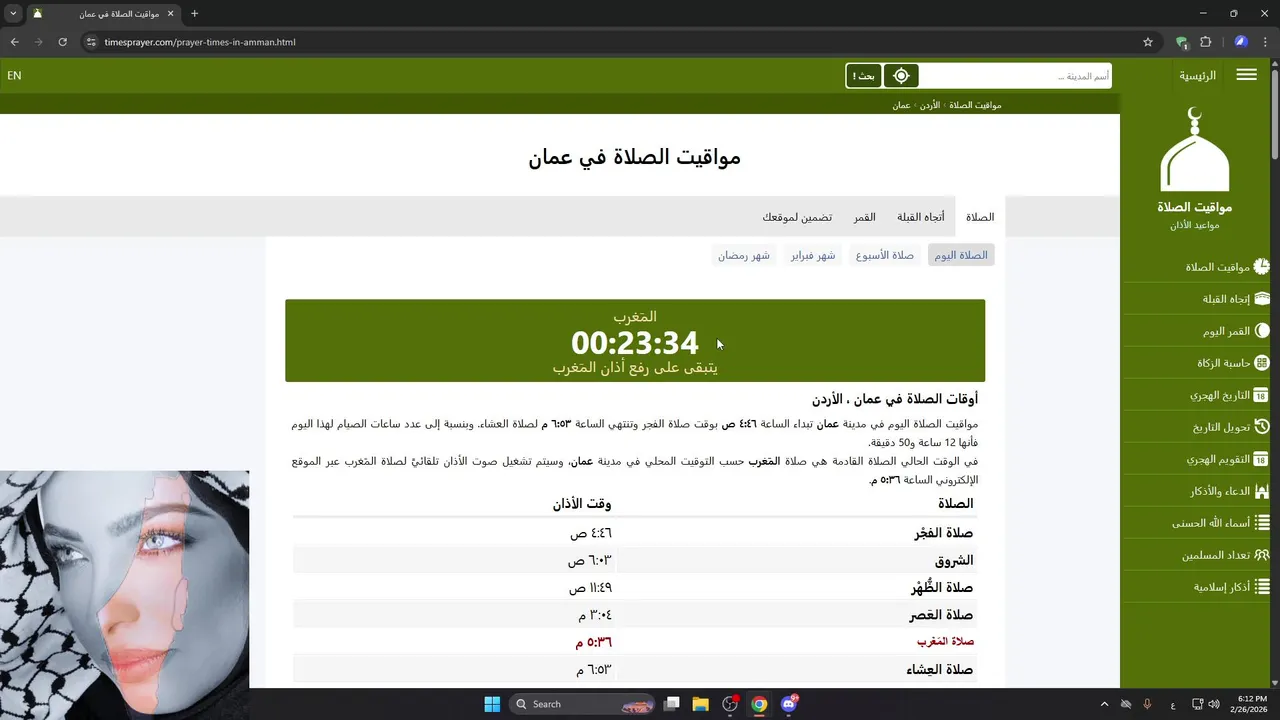The height and width of the screenshot is (720, 1280).
Task: Open new browser tab with plus
Action: [x=194, y=14]
